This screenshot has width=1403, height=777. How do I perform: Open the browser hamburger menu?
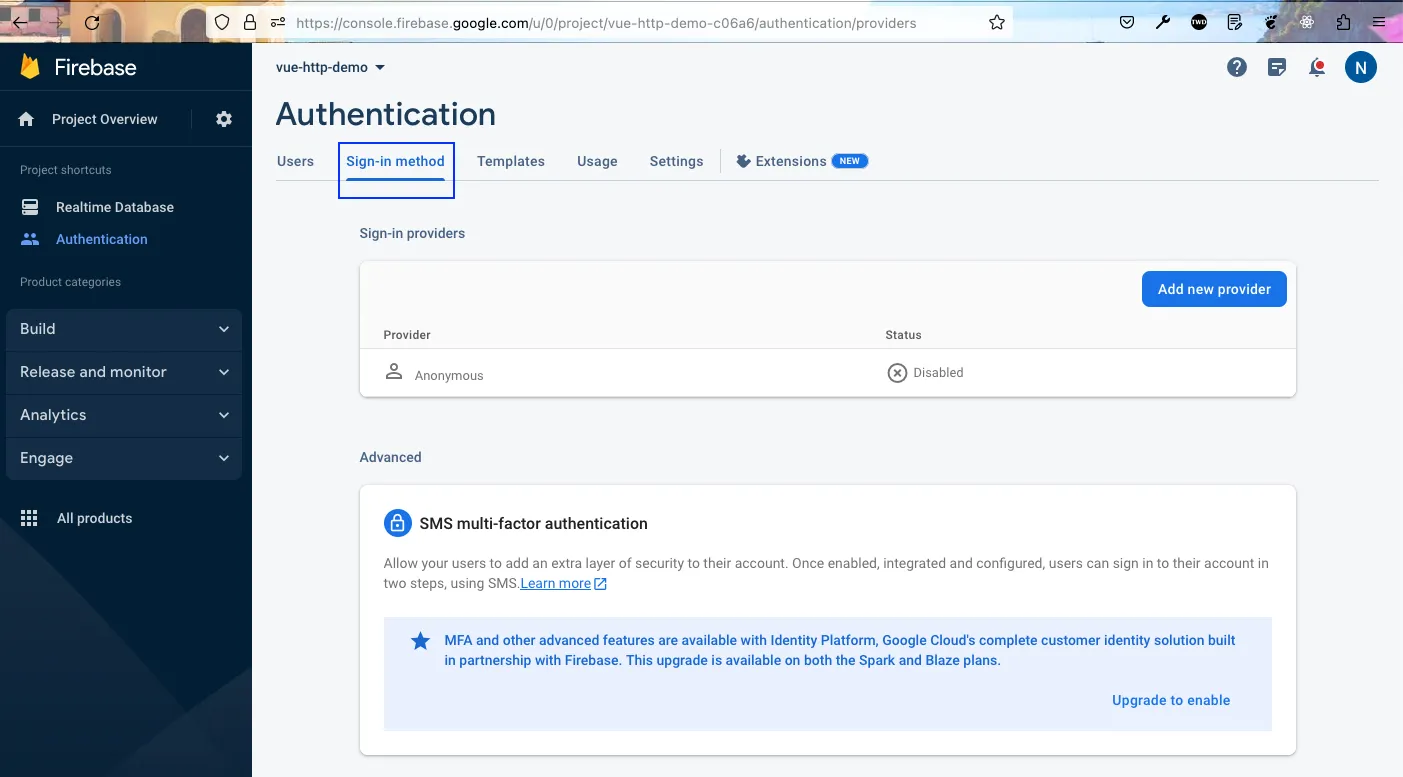click(x=1379, y=22)
